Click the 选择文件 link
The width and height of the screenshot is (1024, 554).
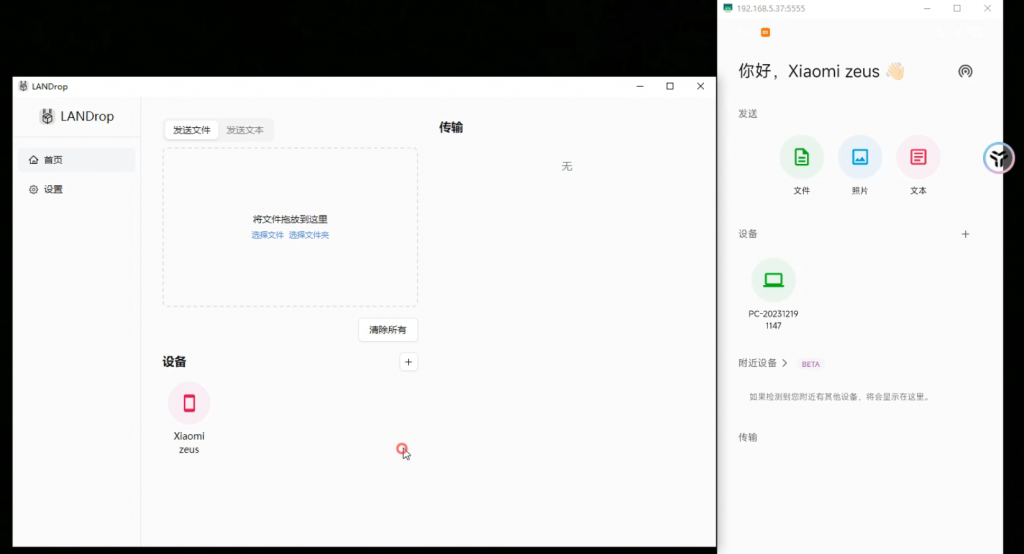267,235
